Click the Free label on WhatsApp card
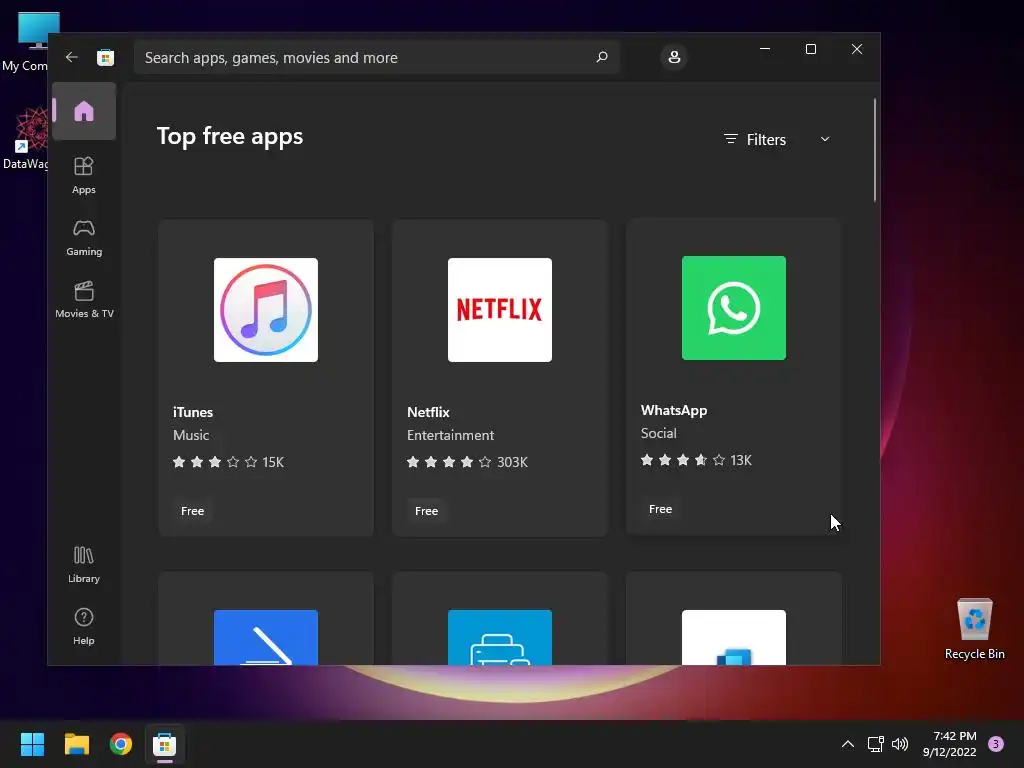 [x=660, y=509]
